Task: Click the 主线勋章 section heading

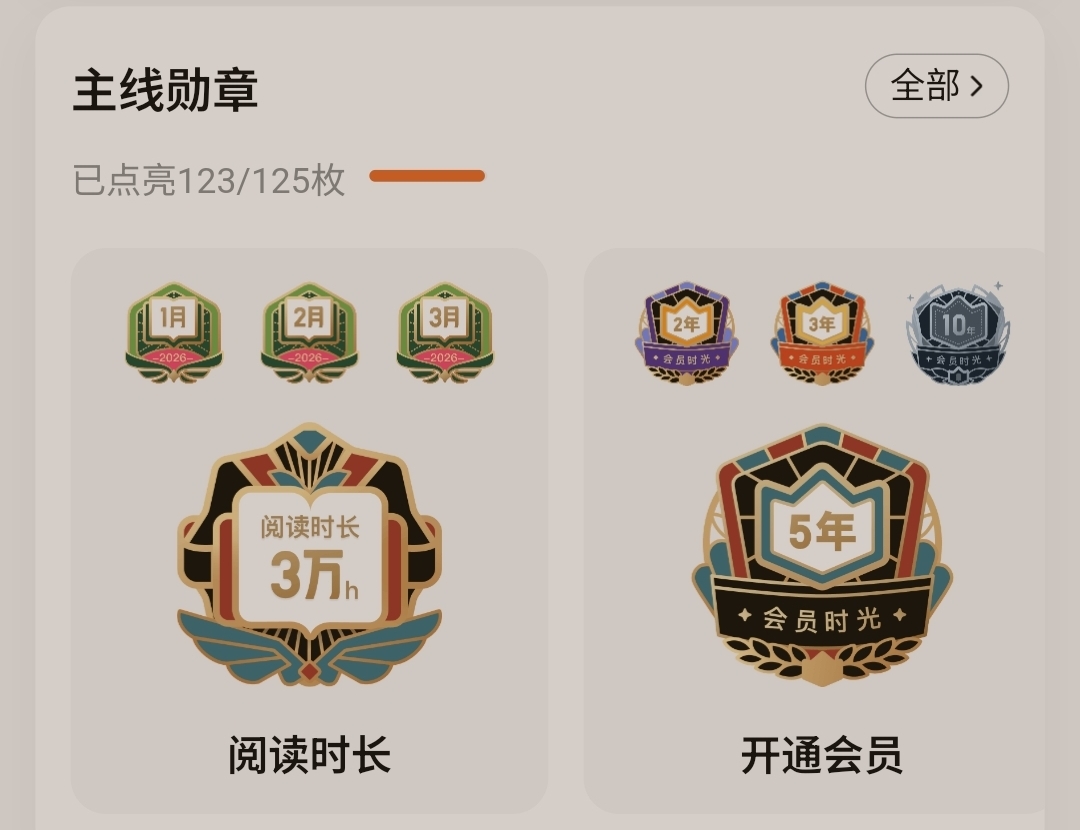Action: click(165, 90)
